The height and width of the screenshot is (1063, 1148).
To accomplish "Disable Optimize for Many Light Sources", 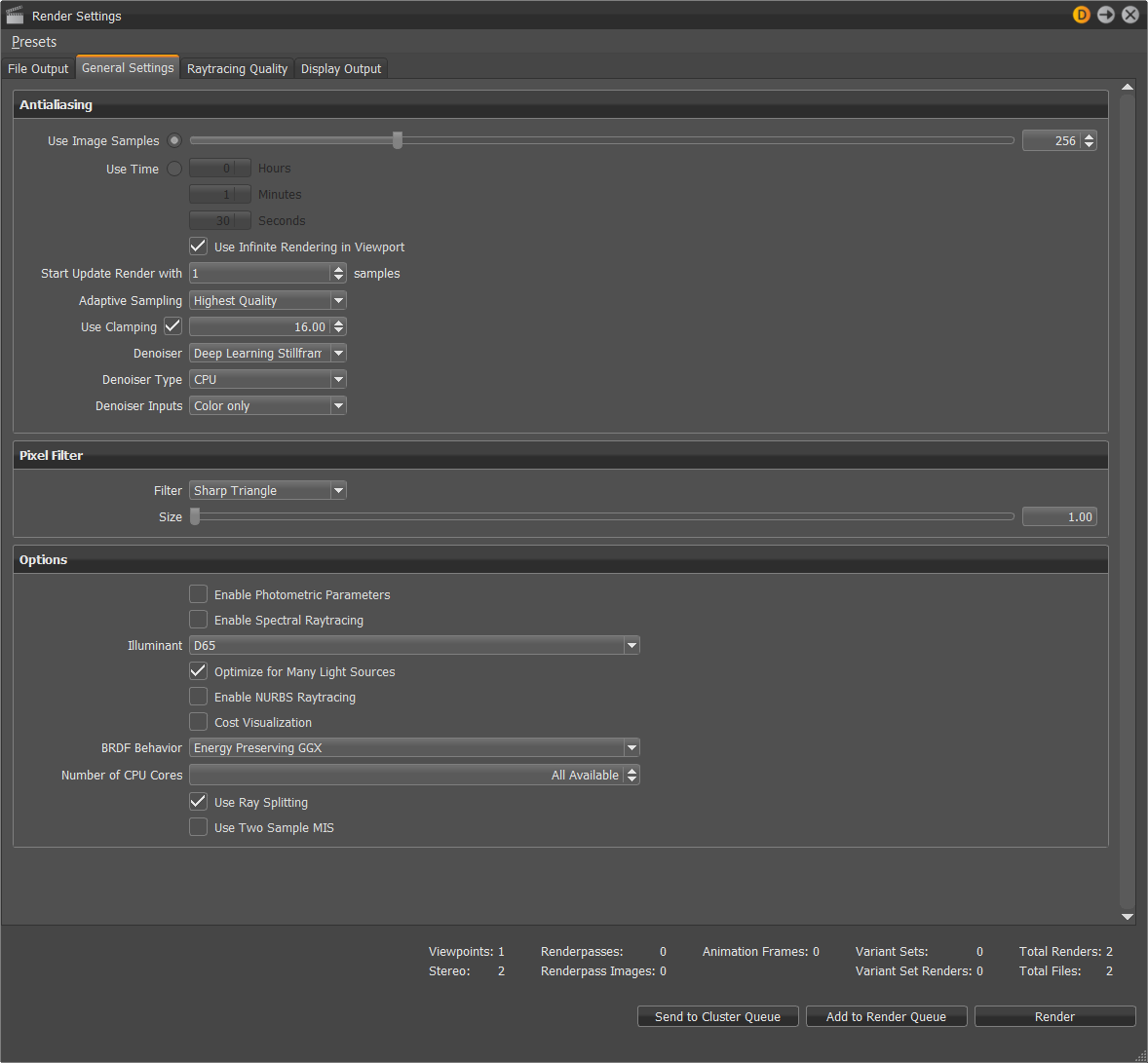I will point(198,670).
